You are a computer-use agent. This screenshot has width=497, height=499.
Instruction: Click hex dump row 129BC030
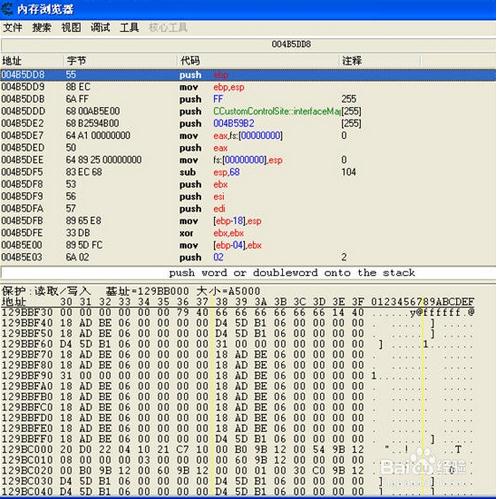238,481
